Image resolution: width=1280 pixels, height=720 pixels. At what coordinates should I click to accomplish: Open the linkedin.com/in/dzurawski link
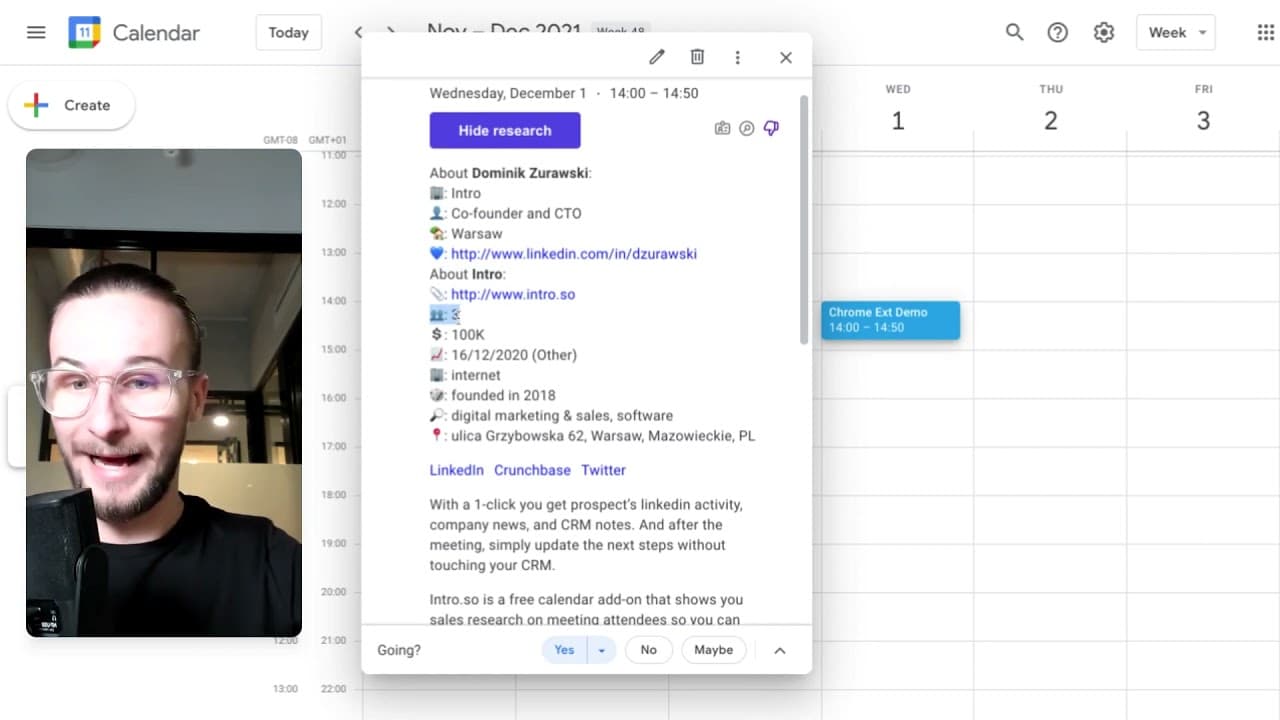pyautogui.click(x=574, y=254)
